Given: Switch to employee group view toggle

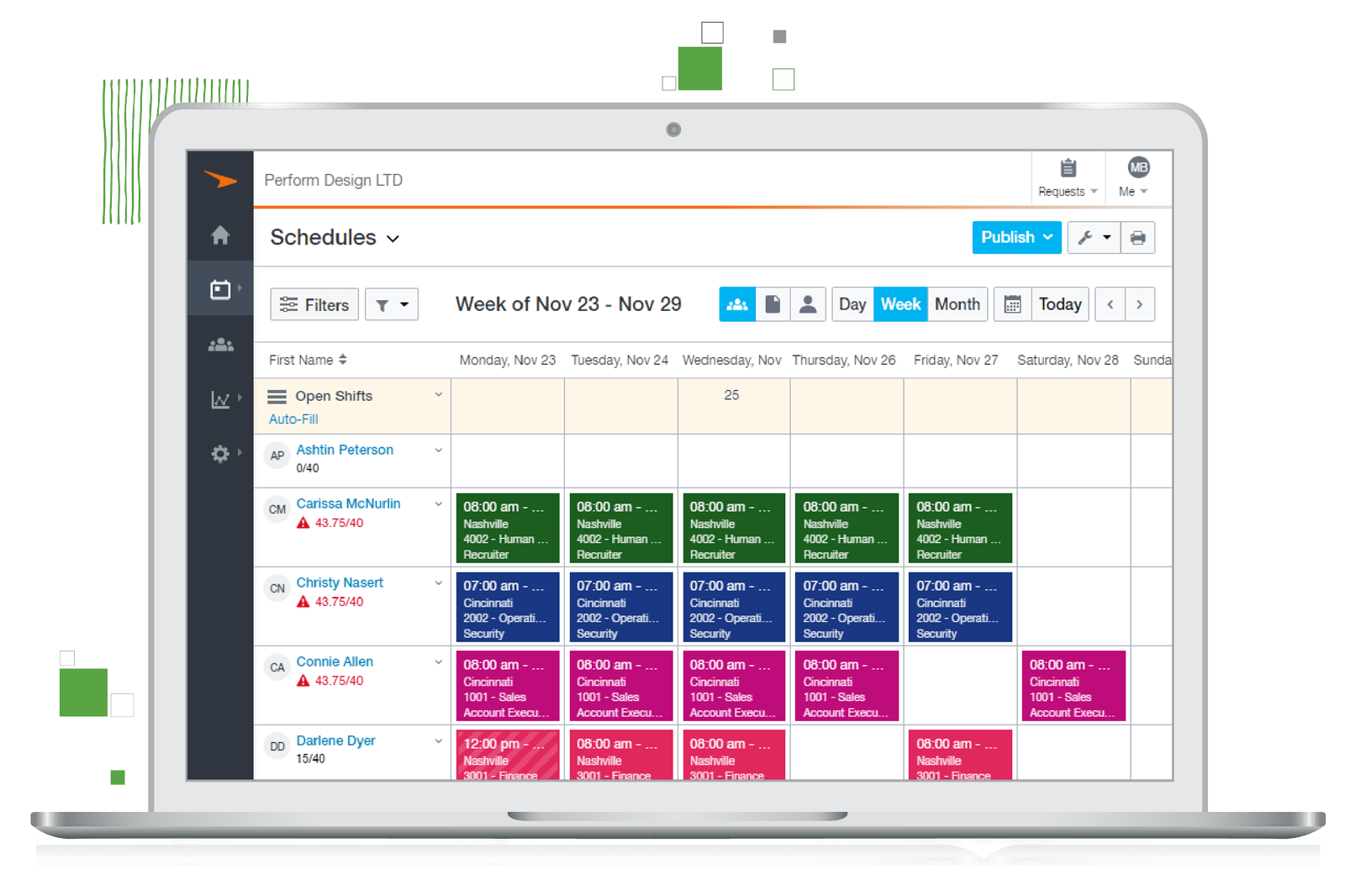Looking at the screenshot, I should 737,304.
